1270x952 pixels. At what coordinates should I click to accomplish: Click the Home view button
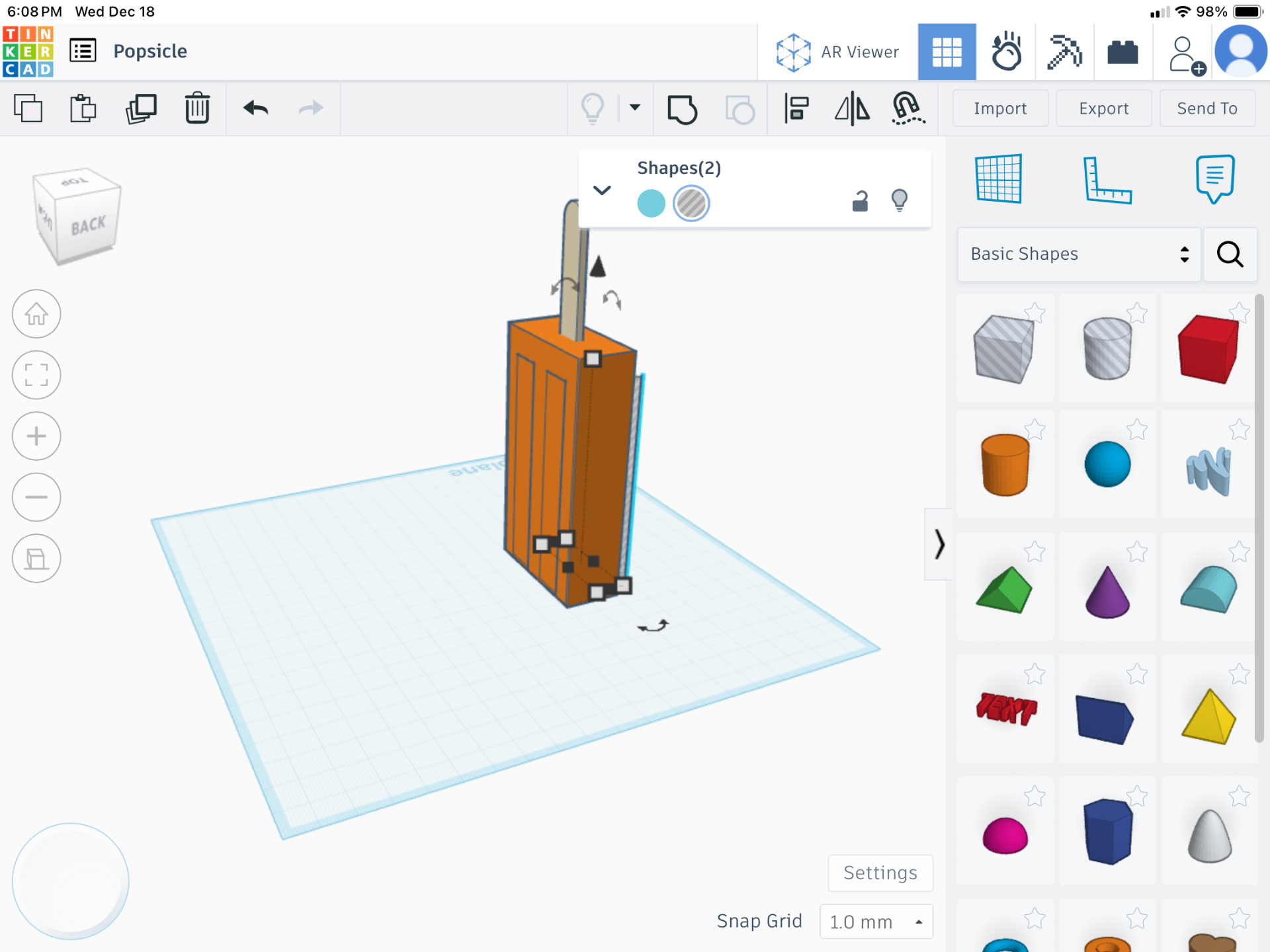36,314
